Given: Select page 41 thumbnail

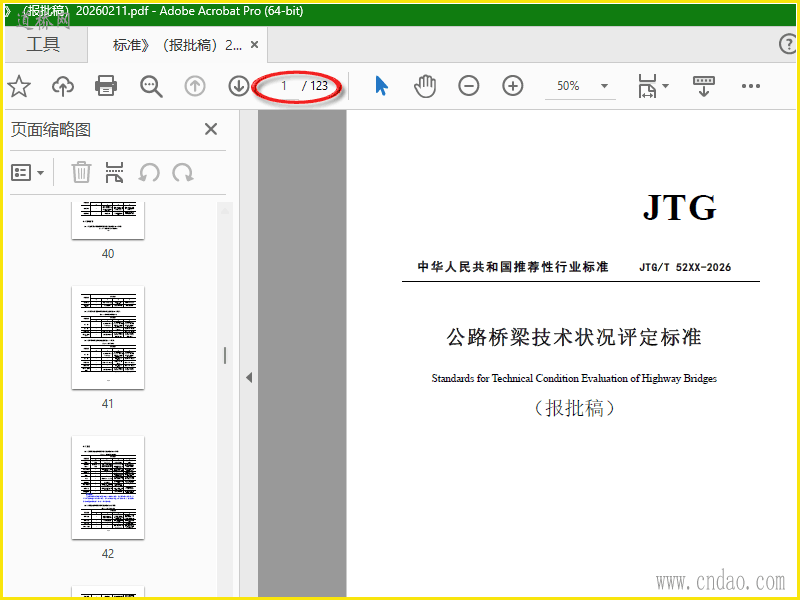Looking at the screenshot, I should 108,337.
